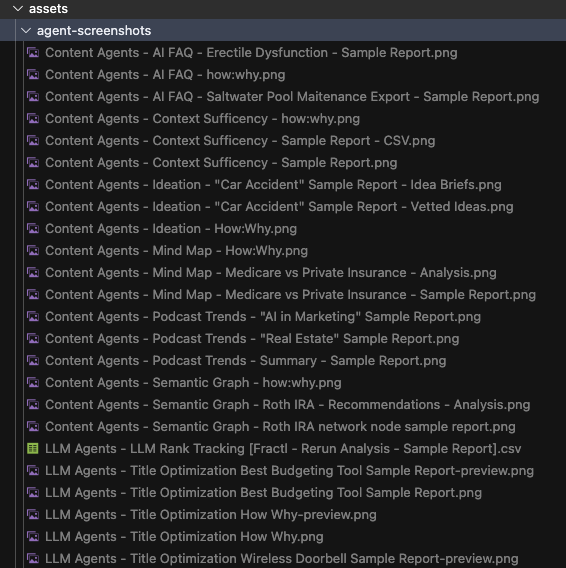
Task: Click image icon of Saltwater Pool Maitenance Export file
Action: pyautogui.click(x=33, y=97)
